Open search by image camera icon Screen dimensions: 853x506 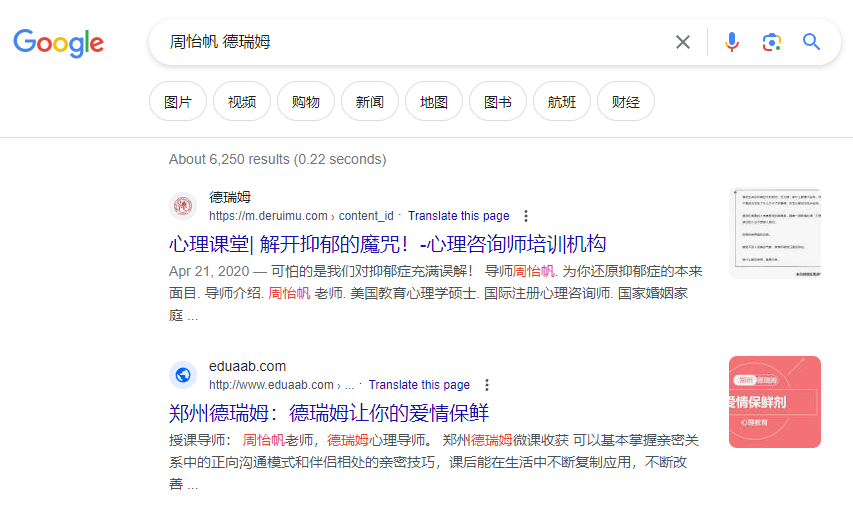[771, 42]
